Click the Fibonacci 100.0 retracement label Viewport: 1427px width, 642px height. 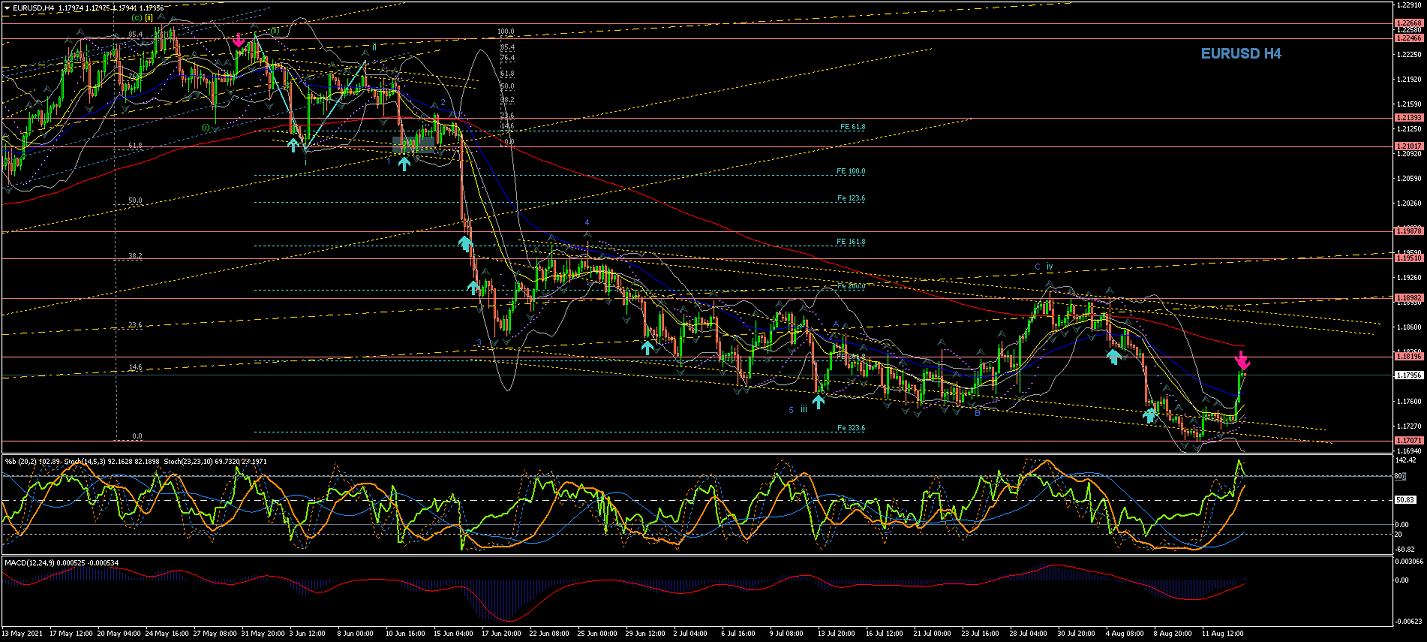coord(506,32)
